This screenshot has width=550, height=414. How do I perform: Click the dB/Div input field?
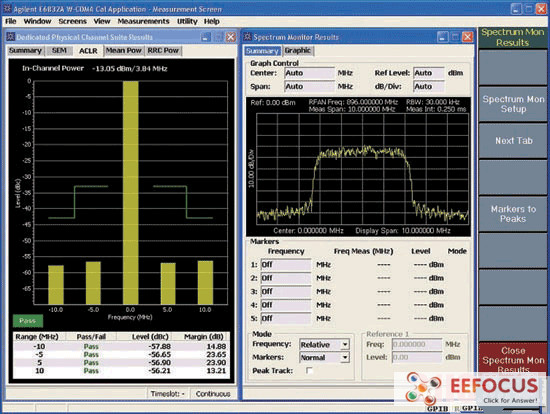pyautogui.click(x=429, y=86)
